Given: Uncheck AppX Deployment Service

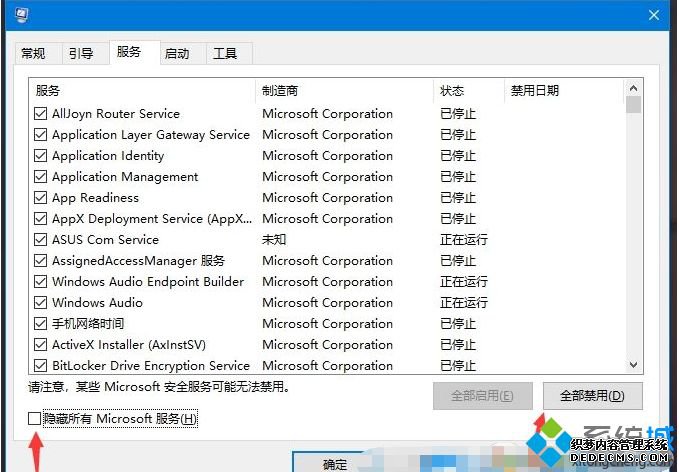Looking at the screenshot, I should coord(40,219).
